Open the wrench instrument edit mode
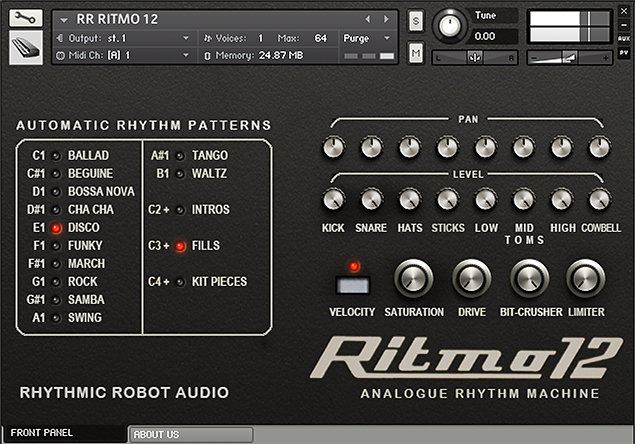This screenshot has width=635, height=444. 26,18
